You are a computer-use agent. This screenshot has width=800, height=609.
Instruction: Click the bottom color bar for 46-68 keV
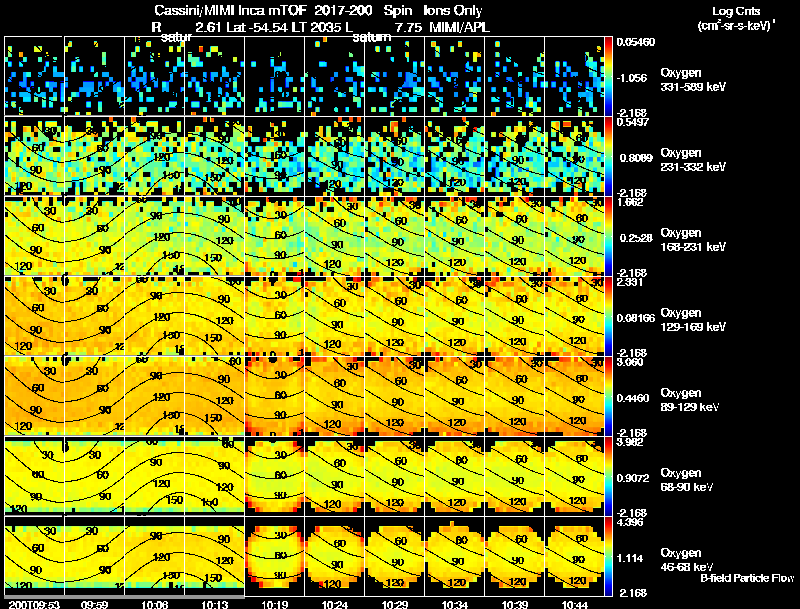608,556
